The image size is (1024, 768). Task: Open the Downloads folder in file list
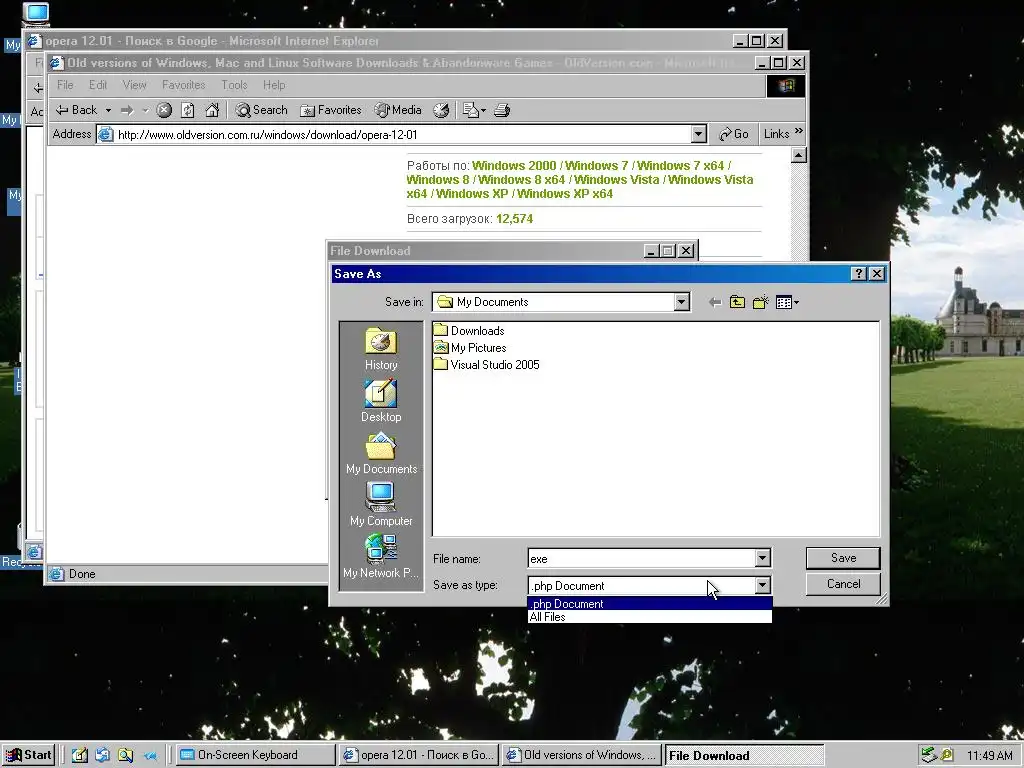pyautogui.click(x=469, y=330)
